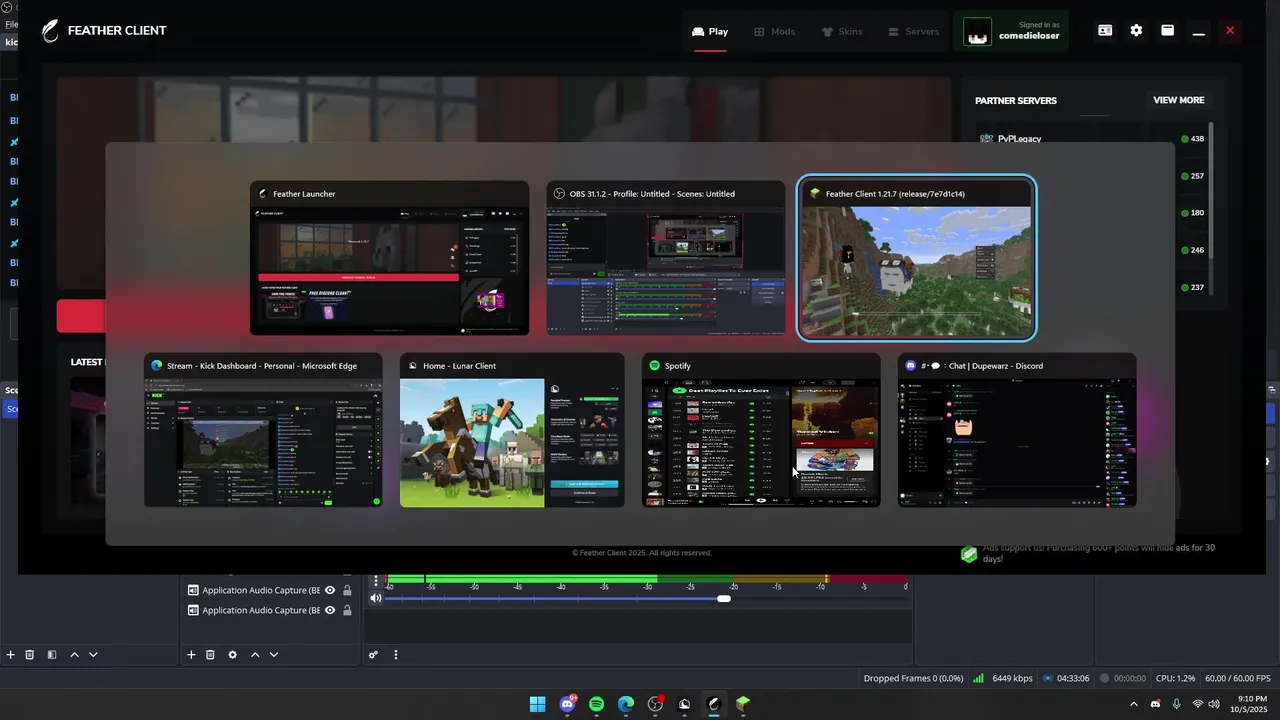Screen dimensions: 1280x720
Task: Open the Minecraft block icon on taskbar
Action: click(x=743, y=704)
